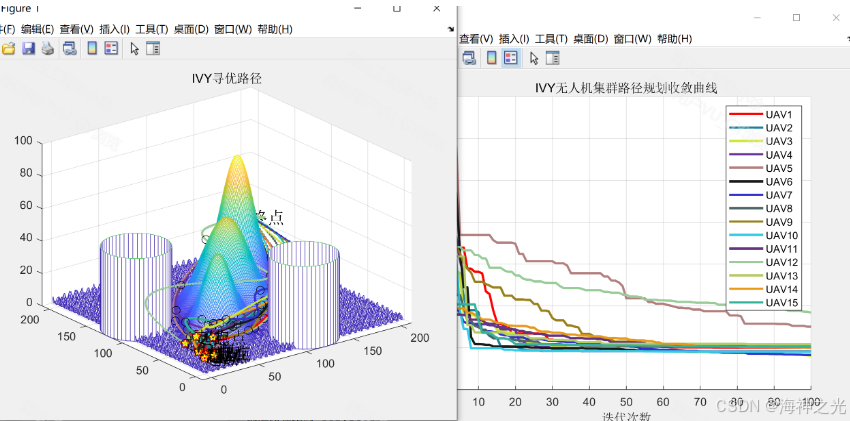
Task: Select the UAV4 legend entry
Action: [761, 155]
